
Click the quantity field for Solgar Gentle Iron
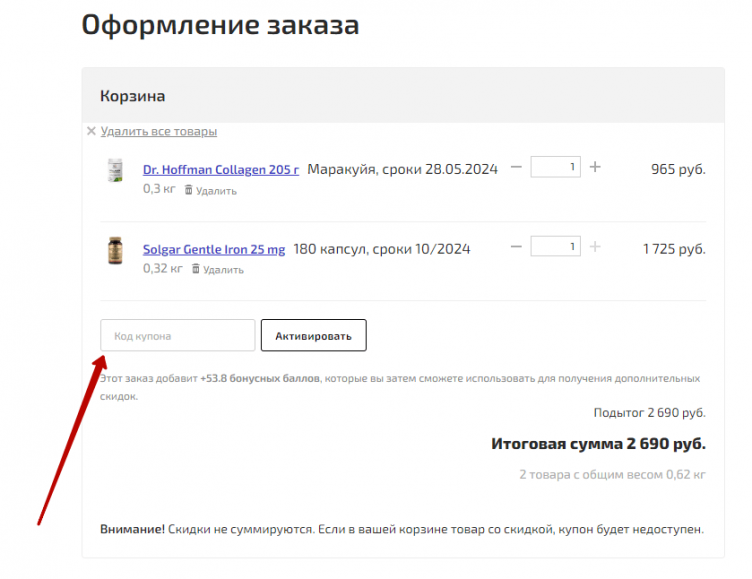(x=555, y=246)
